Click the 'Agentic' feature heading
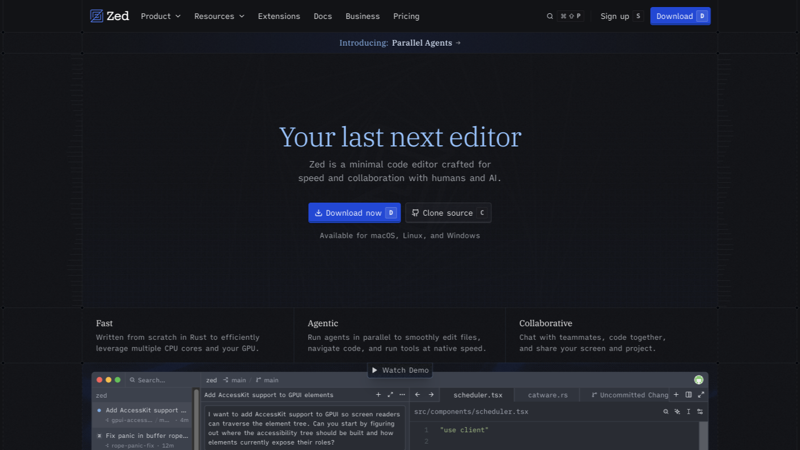 [322, 323]
